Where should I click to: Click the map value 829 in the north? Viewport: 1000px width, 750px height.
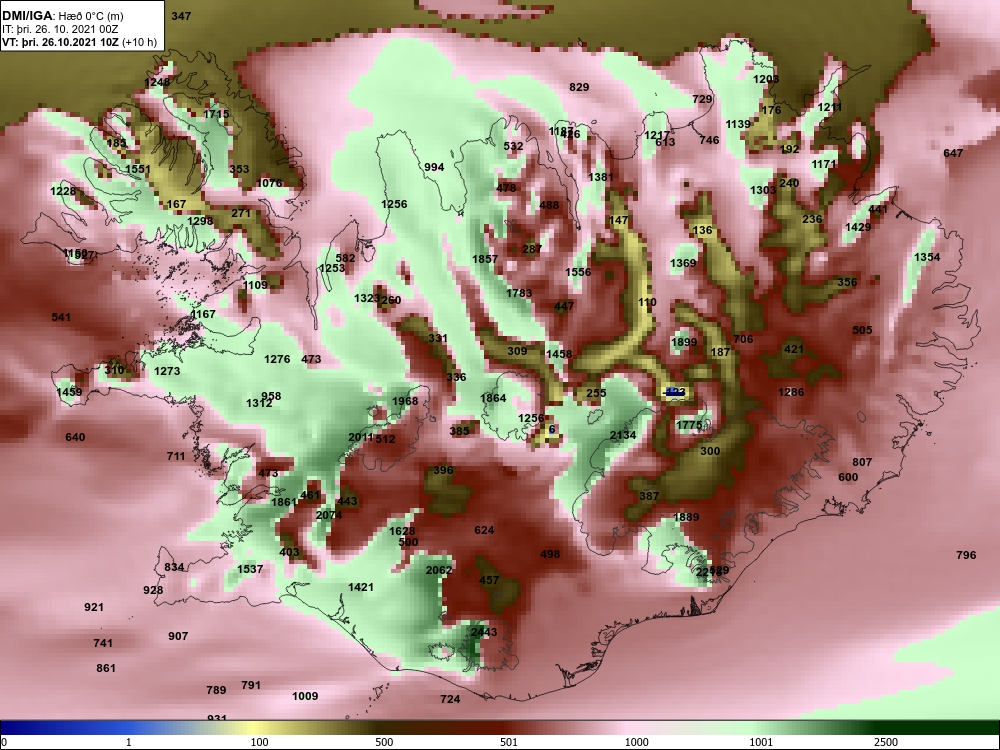(x=579, y=87)
